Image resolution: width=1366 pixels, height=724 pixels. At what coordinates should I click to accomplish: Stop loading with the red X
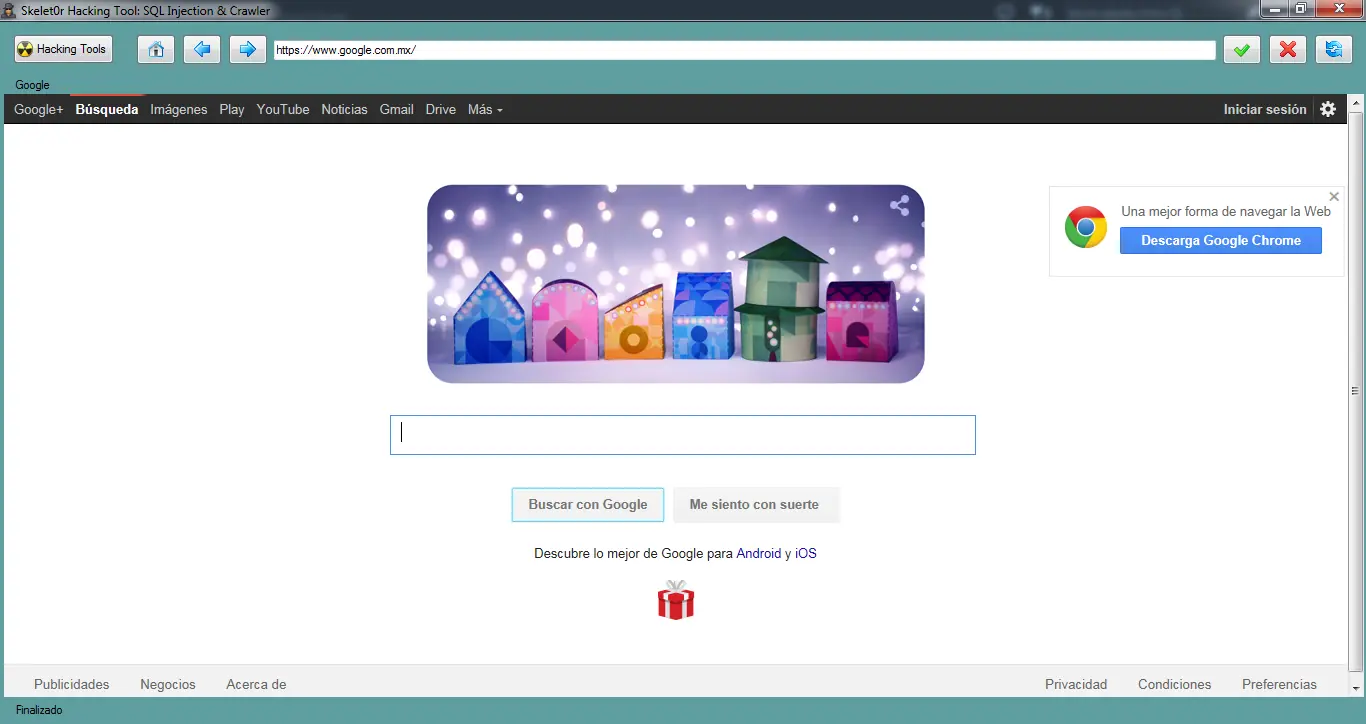coord(1288,49)
